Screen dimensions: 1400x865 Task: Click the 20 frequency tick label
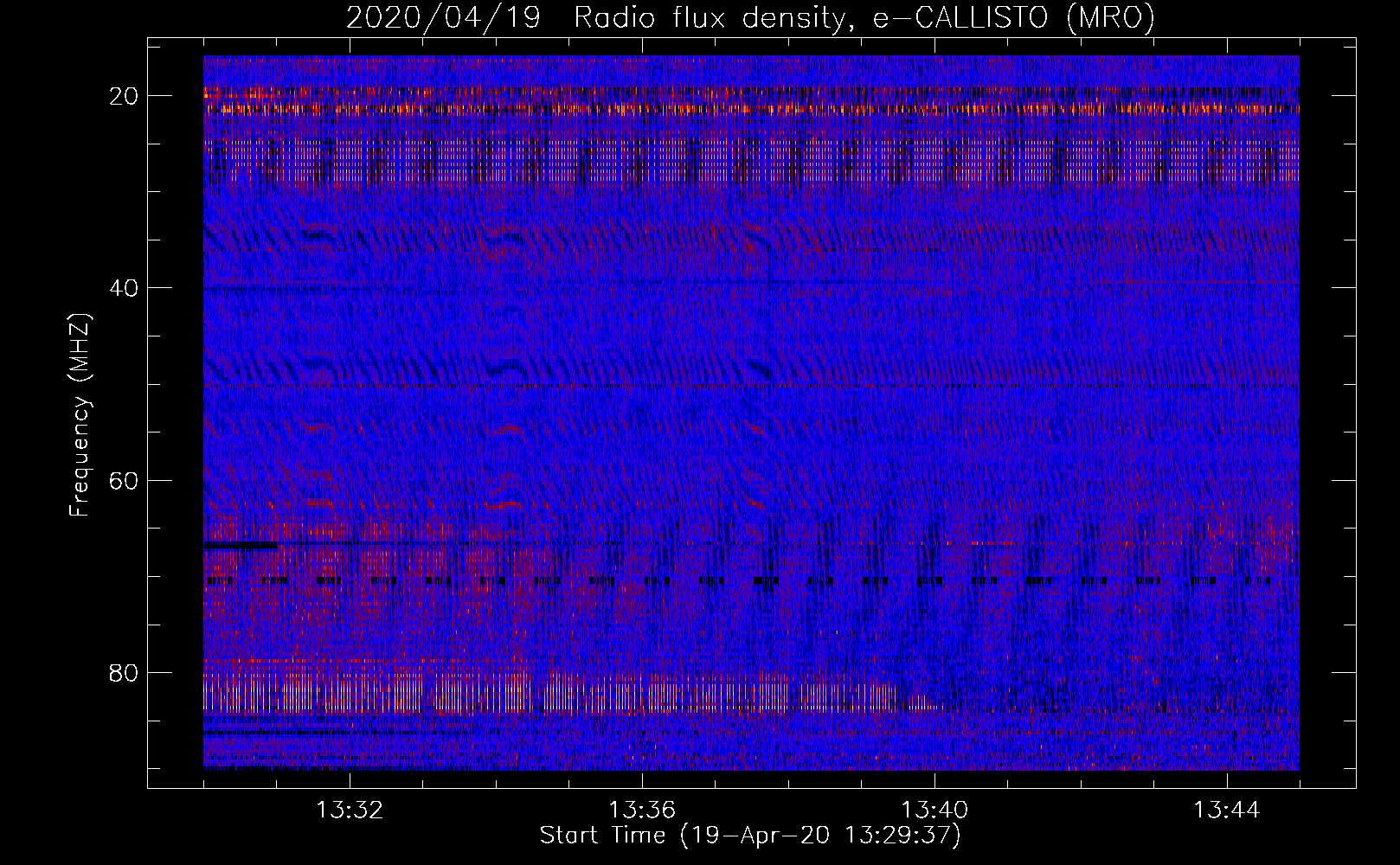pos(125,96)
